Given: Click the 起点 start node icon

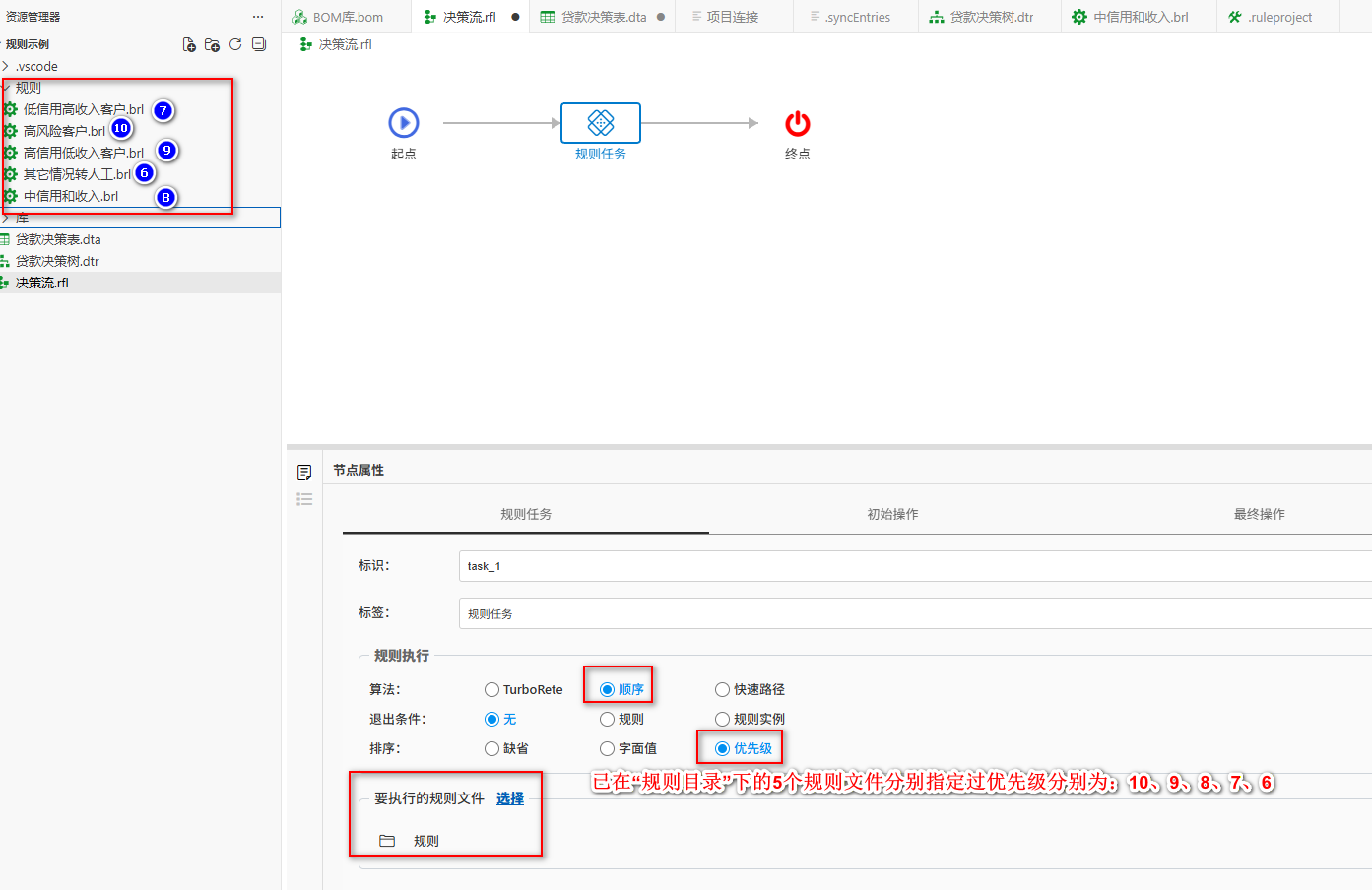Looking at the screenshot, I should pos(404,123).
